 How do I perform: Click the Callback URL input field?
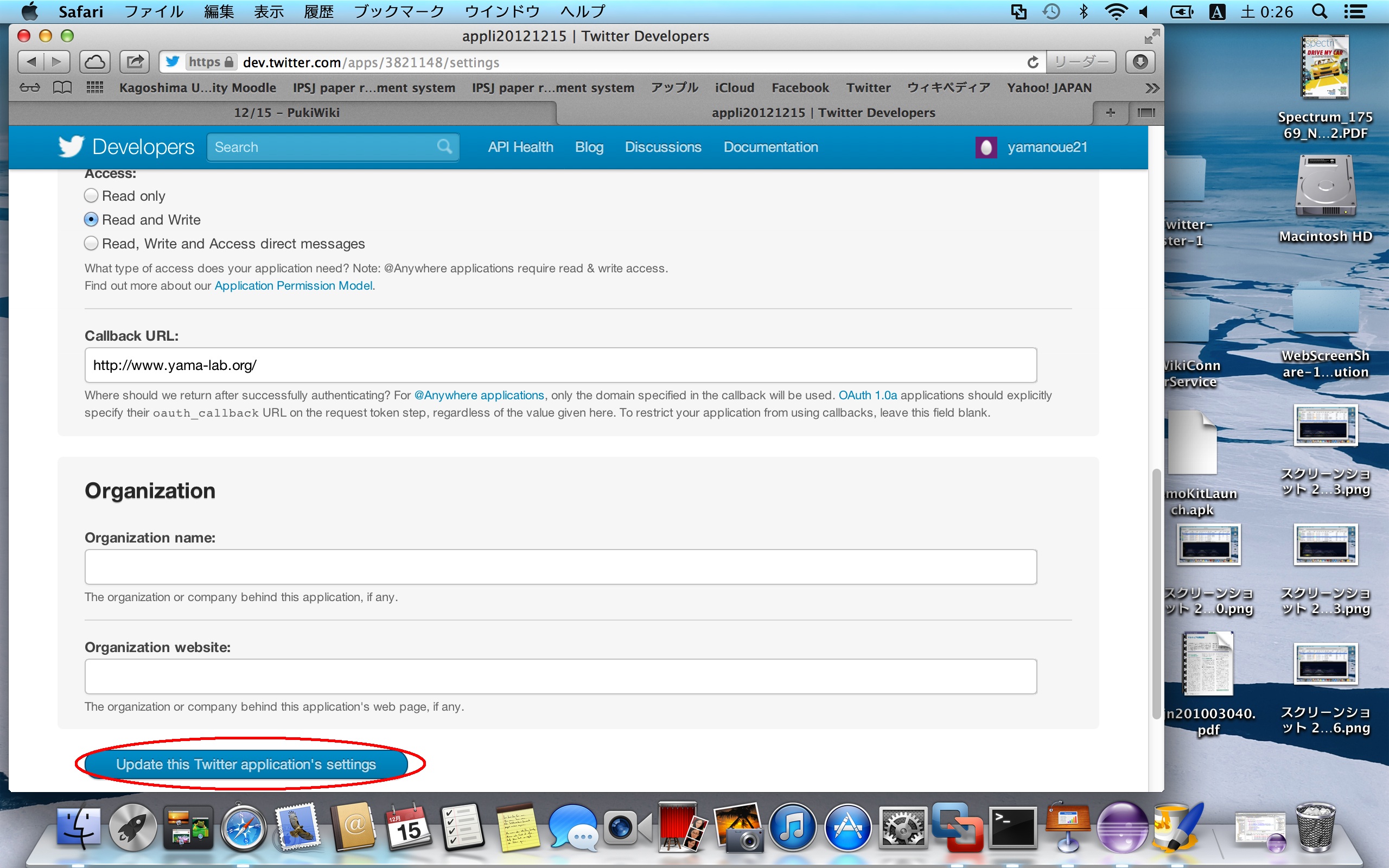point(559,364)
